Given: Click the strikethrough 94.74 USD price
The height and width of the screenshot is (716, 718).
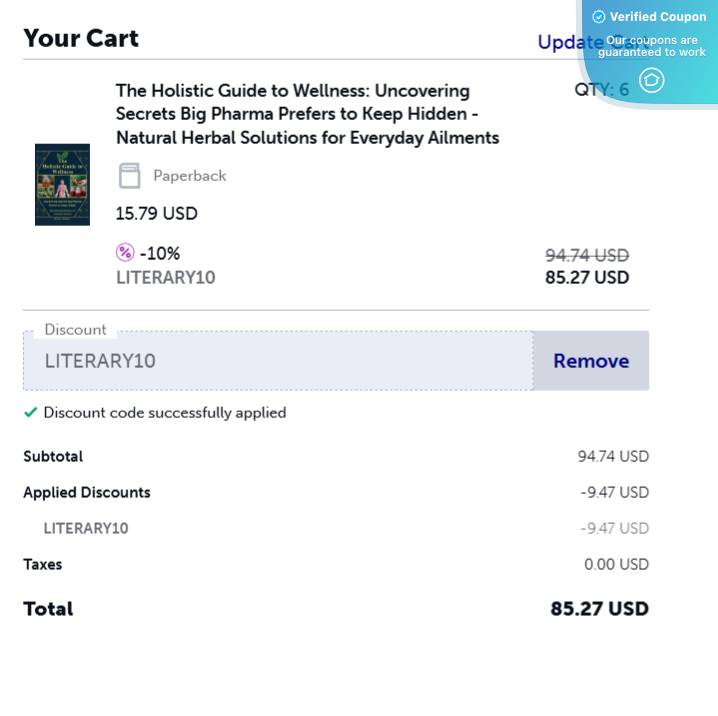Looking at the screenshot, I should point(586,255).
